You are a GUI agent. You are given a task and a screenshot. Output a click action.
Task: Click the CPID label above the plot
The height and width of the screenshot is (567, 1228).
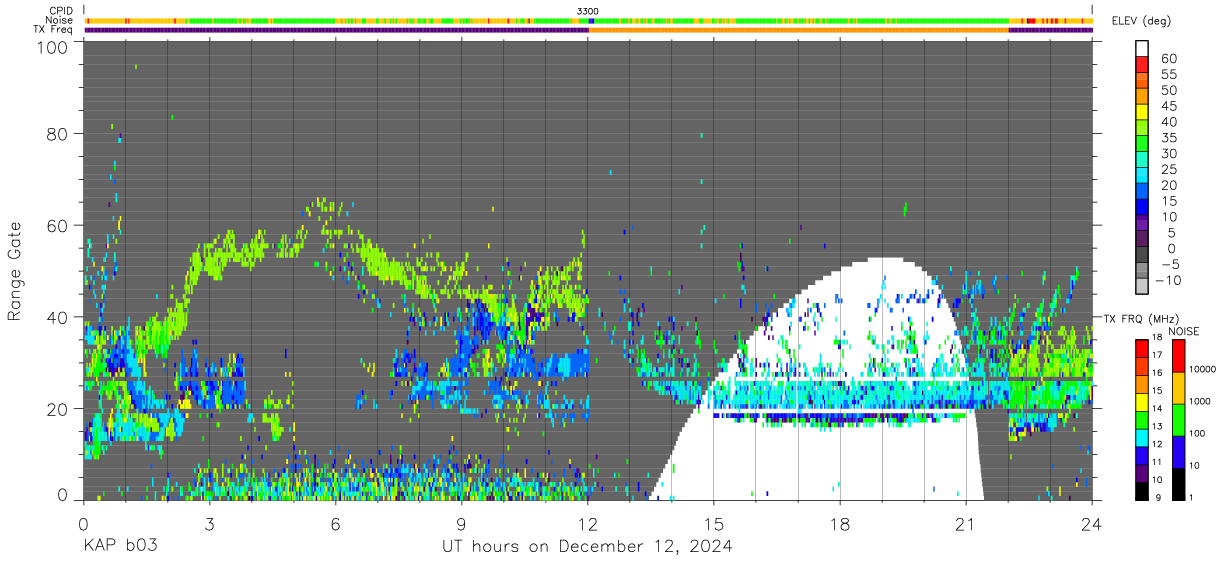point(61,10)
